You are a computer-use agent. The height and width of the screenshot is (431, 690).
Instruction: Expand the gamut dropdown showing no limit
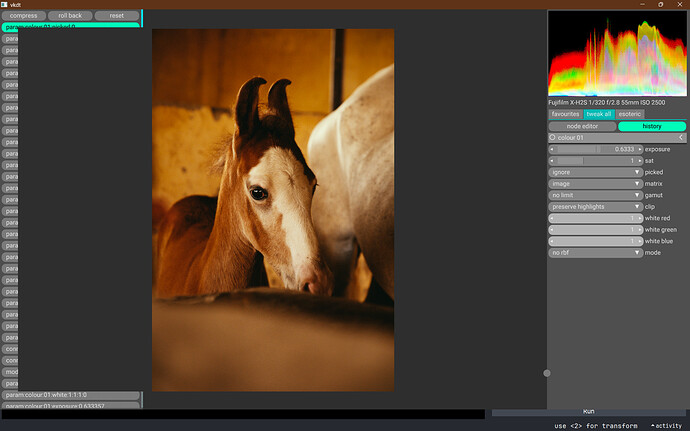tap(595, 195)
